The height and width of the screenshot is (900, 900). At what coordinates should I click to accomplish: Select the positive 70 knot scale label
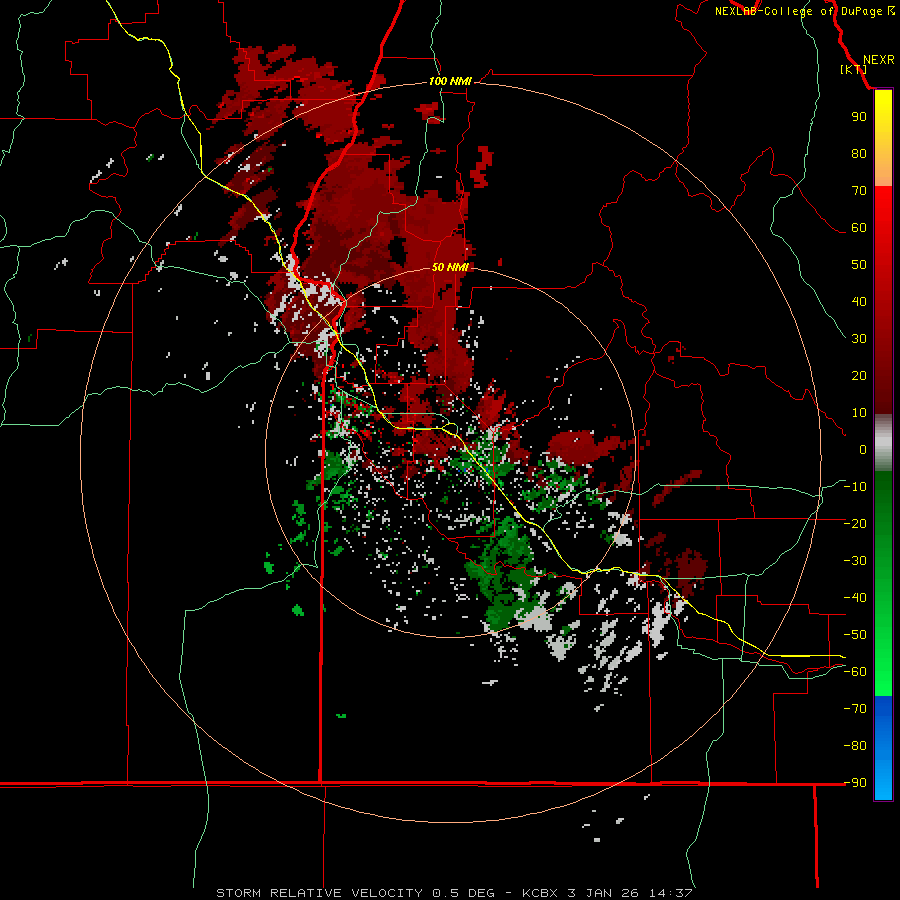pos(859,191)
